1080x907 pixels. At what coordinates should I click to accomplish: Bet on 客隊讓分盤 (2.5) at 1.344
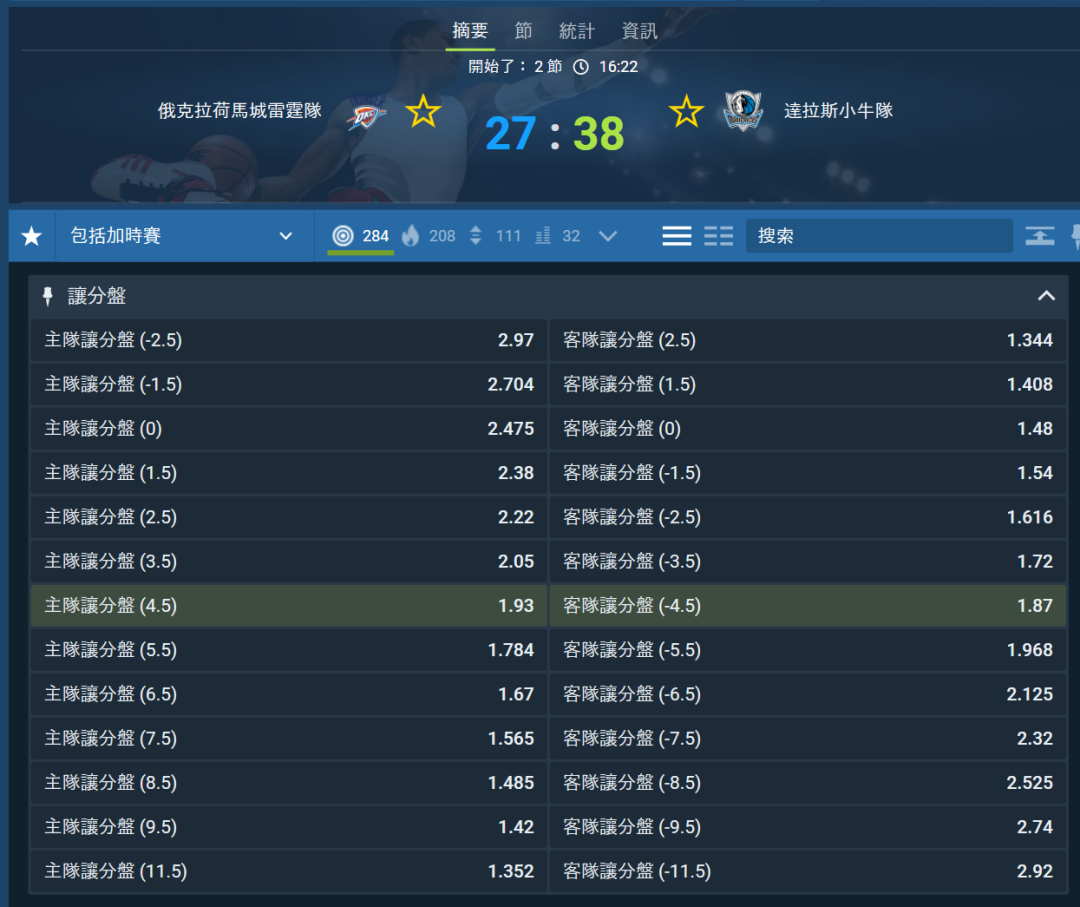pyautogui.click(x=807, y=340)
